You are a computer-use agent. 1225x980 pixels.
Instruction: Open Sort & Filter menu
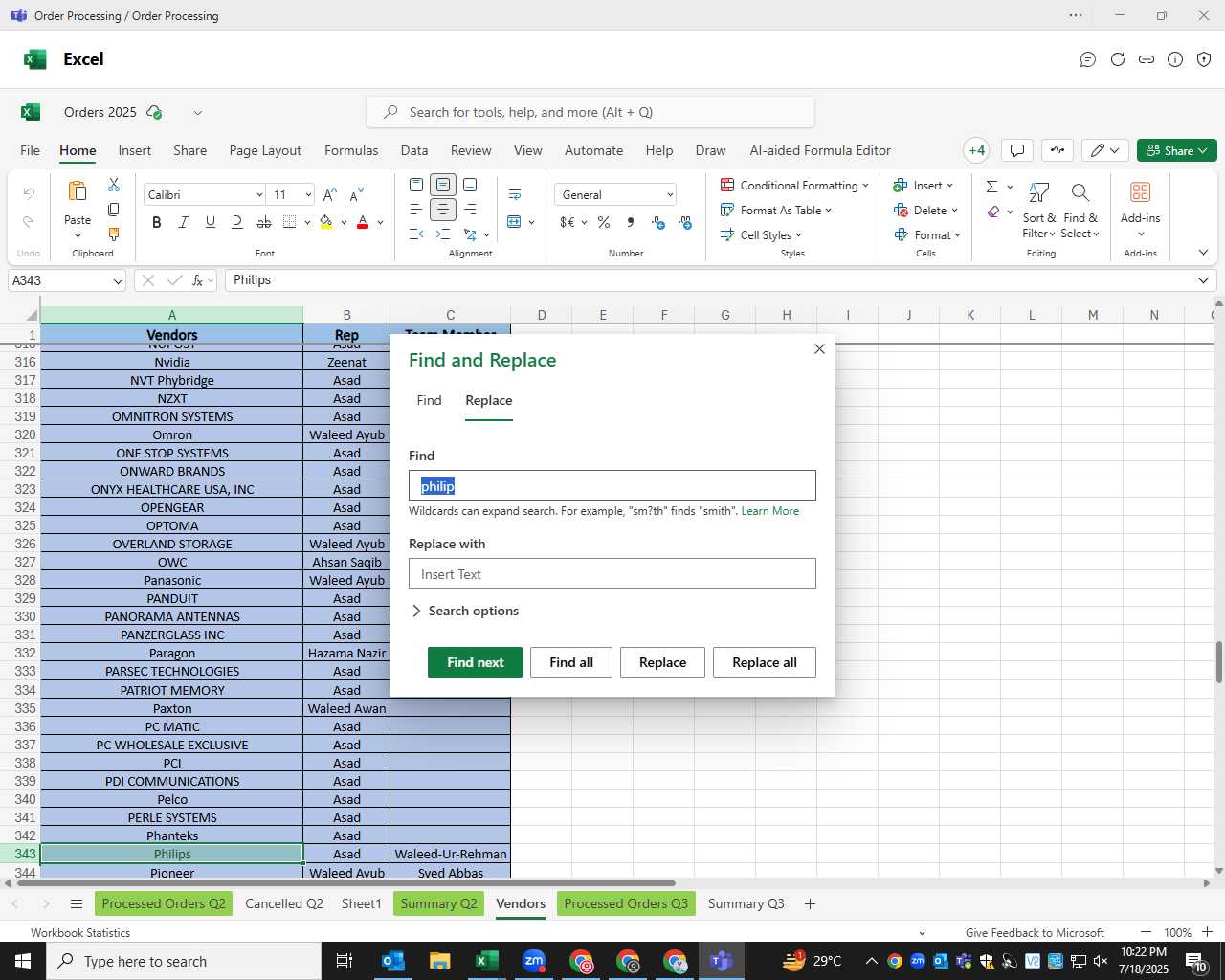click(x=1038, y=211)
